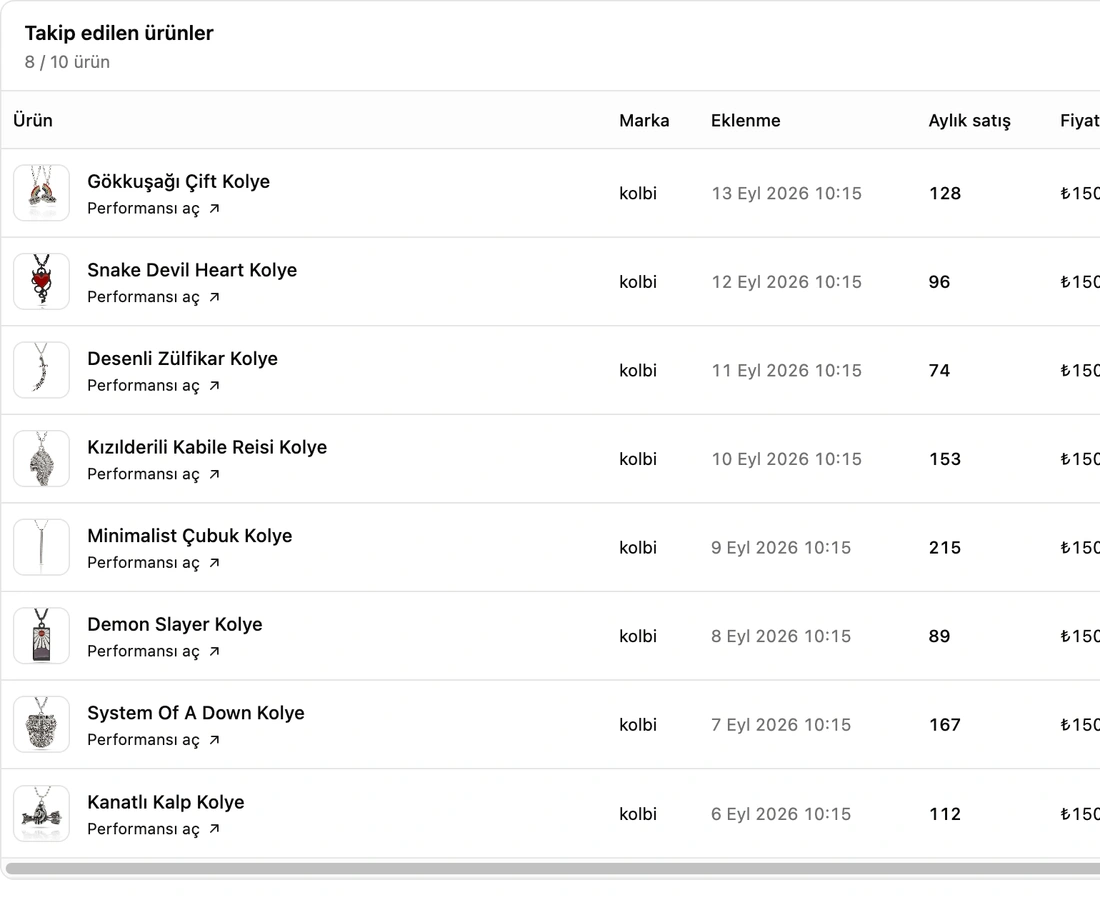Click the Ürün column header

point(33,120)
